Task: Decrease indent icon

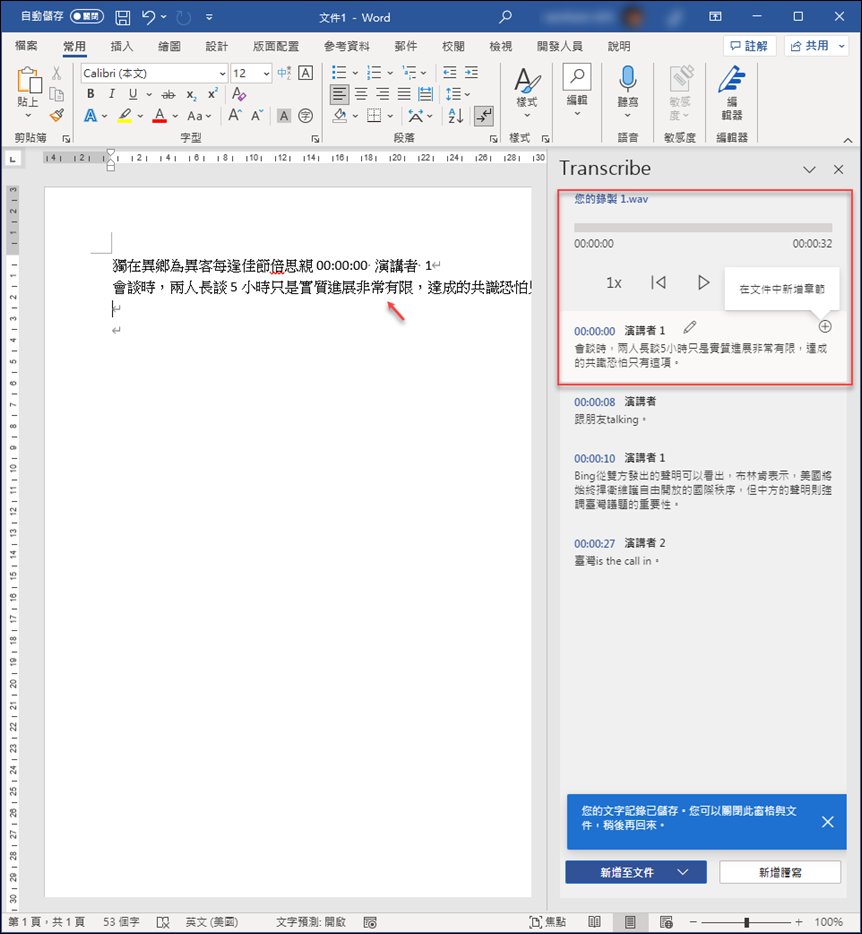Action: click(x=450, y=73)
